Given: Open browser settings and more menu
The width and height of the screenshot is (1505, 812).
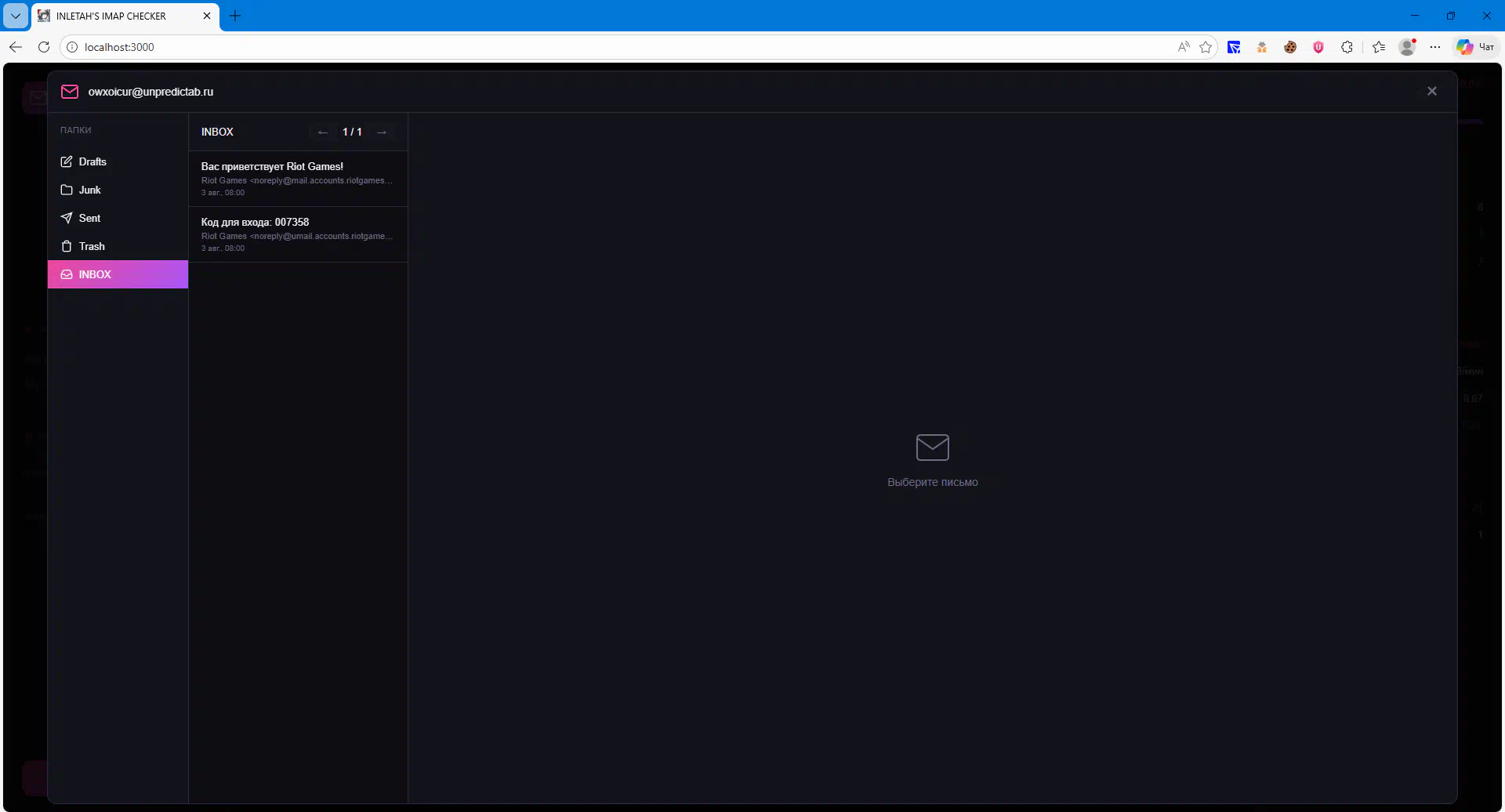Looking at the screenshot, I should click(1434, 47).
